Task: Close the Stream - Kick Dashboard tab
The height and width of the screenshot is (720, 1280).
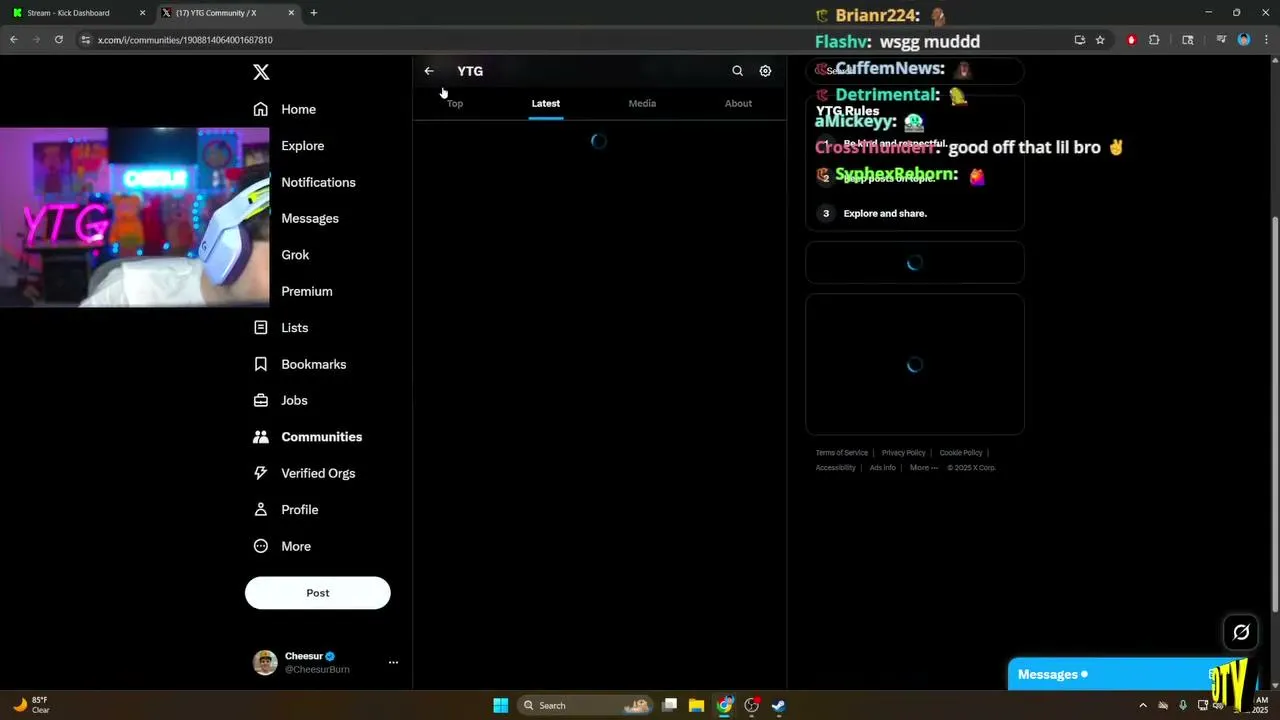Action: [x=142, y=13]
